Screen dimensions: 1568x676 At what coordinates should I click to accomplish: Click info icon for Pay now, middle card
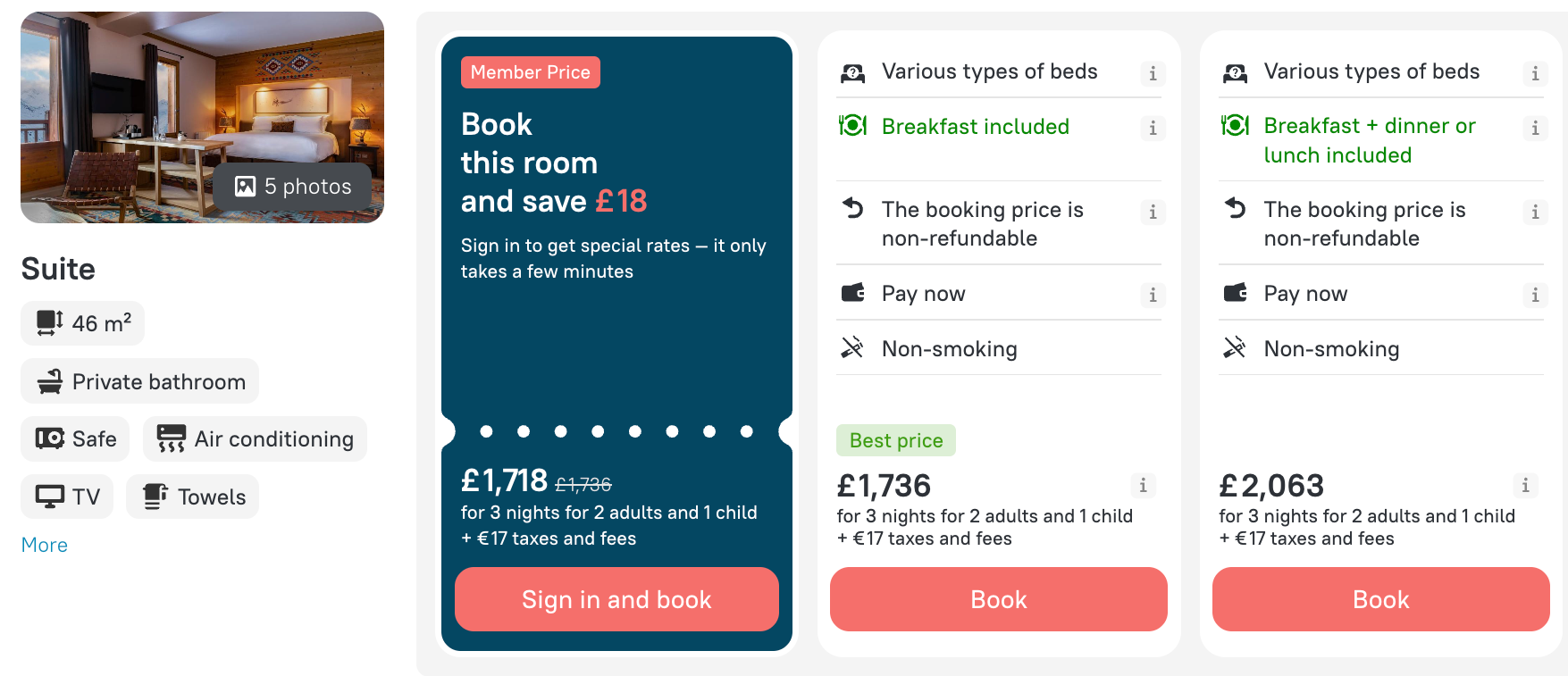(x=1153, y=295)
